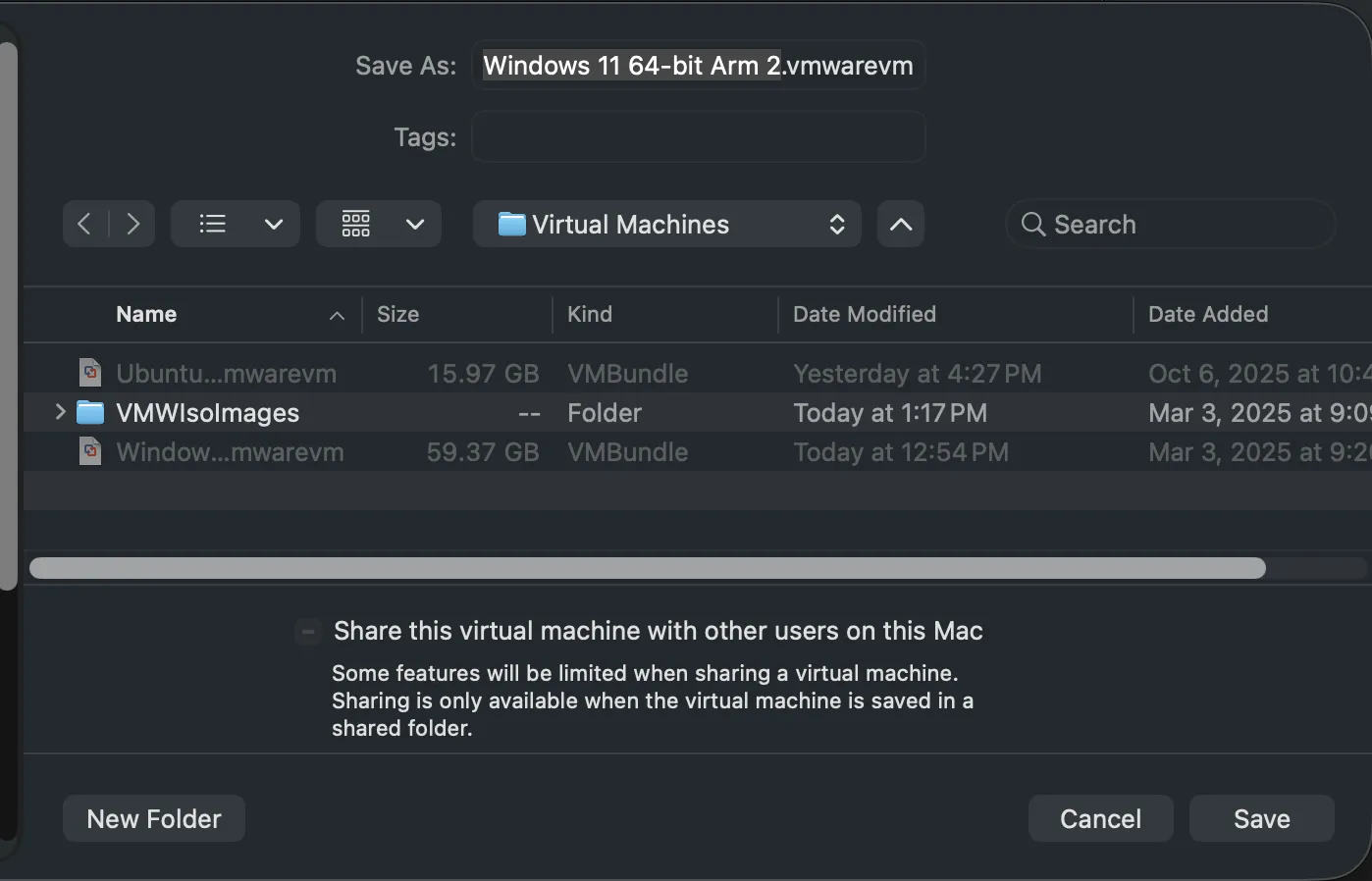Click the Ubuntu vmwarevm file icon

[x=90, y=373]
